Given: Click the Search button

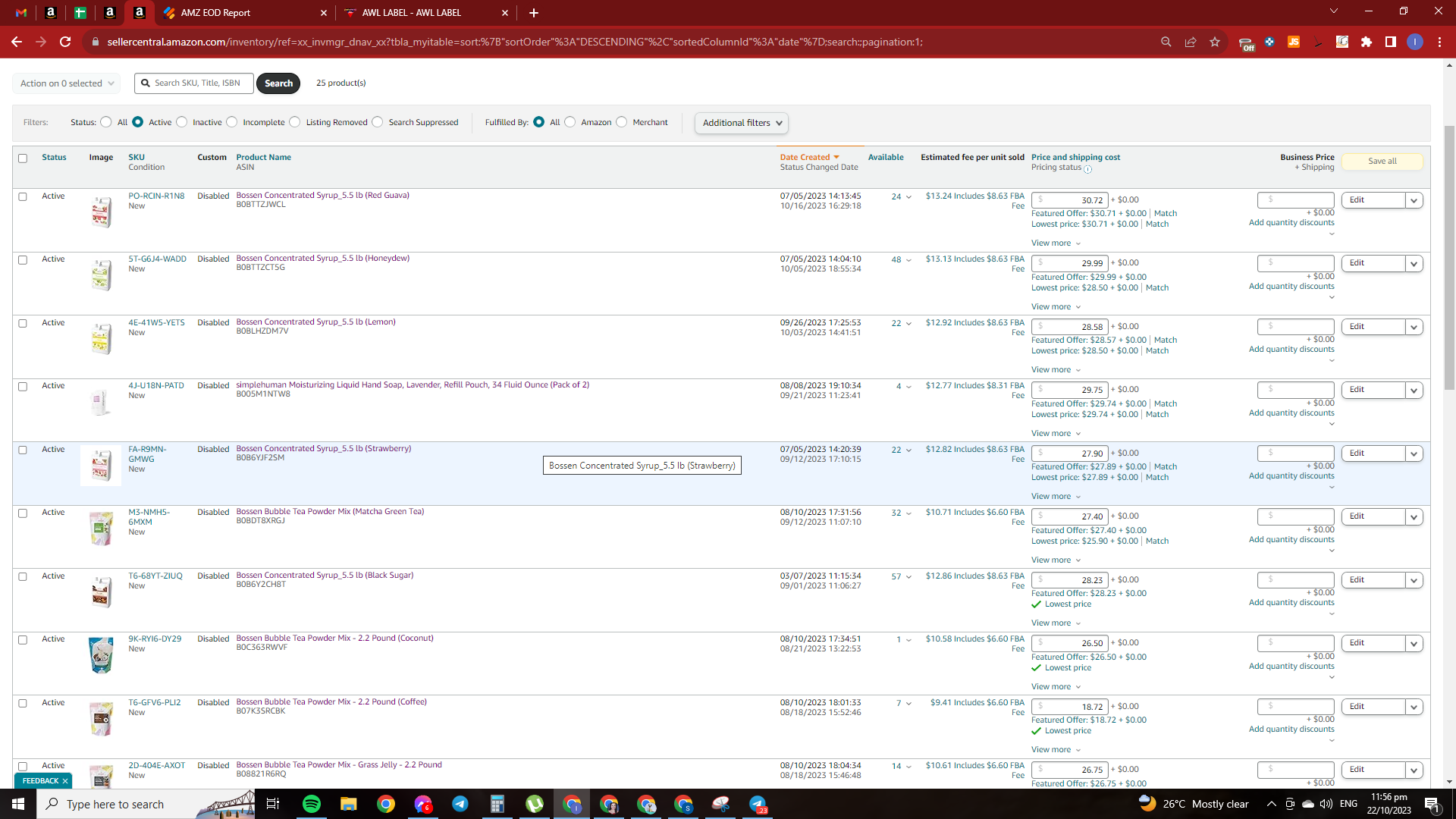Looking at the screenshot, I should 278,83.
